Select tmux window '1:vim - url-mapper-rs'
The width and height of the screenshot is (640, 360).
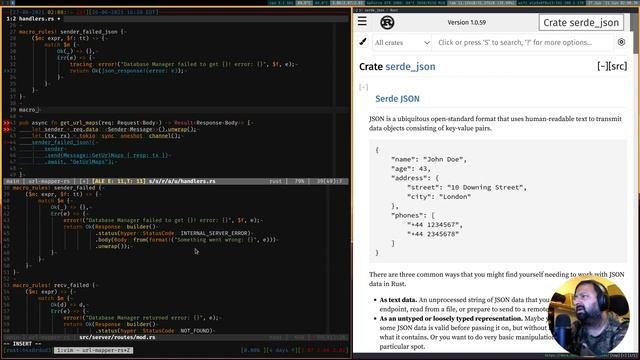[93, 350]
